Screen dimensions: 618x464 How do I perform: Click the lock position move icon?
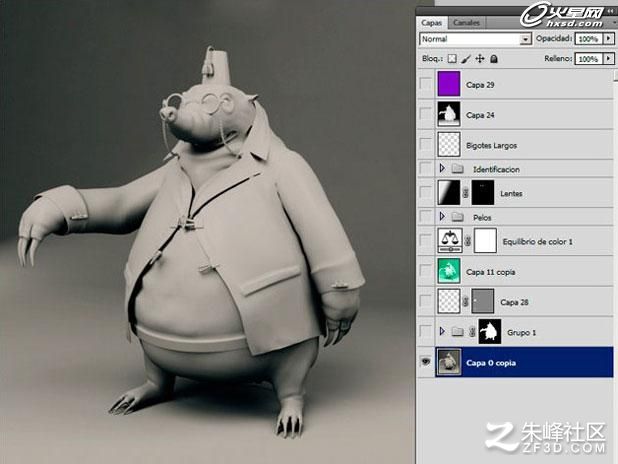[480, 59]
